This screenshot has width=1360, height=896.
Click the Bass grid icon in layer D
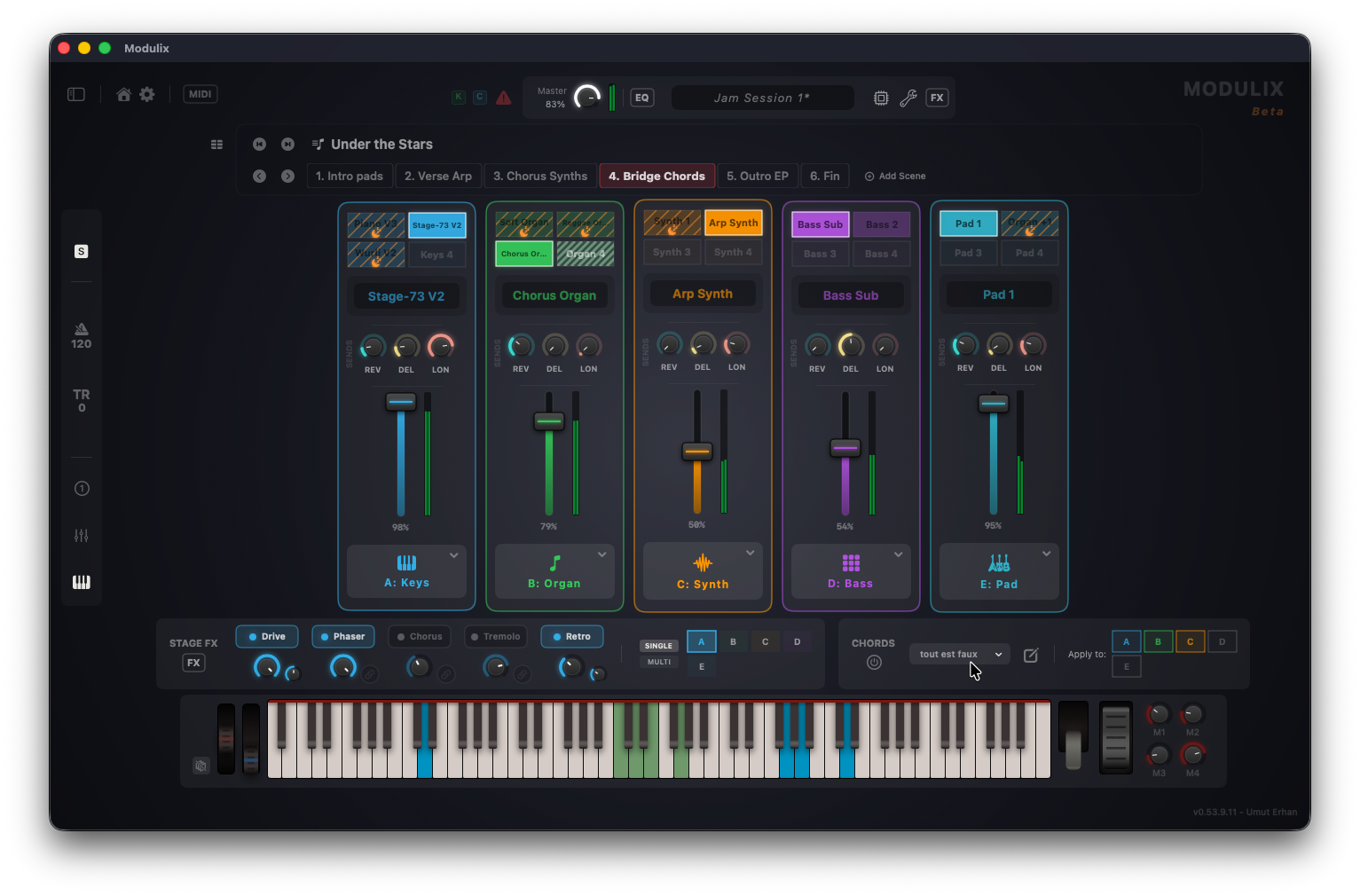851,562
